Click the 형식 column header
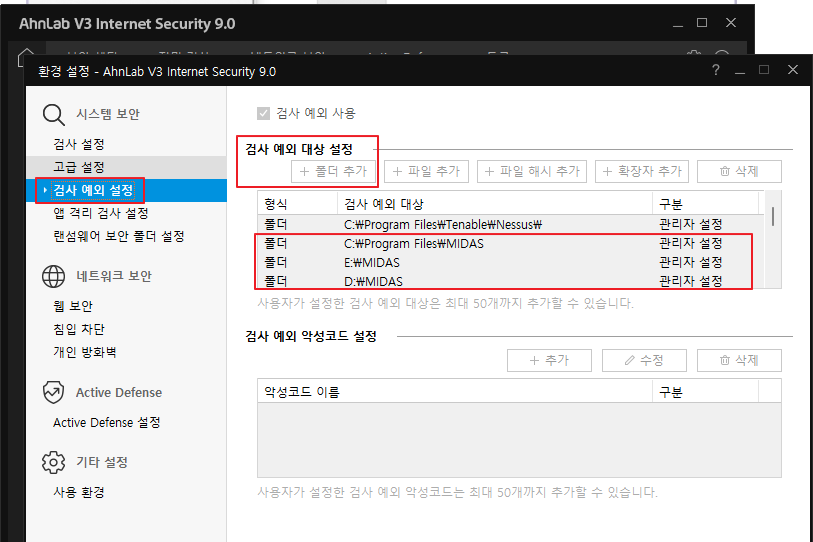The image size is (813, 542). tap(297, 204)
